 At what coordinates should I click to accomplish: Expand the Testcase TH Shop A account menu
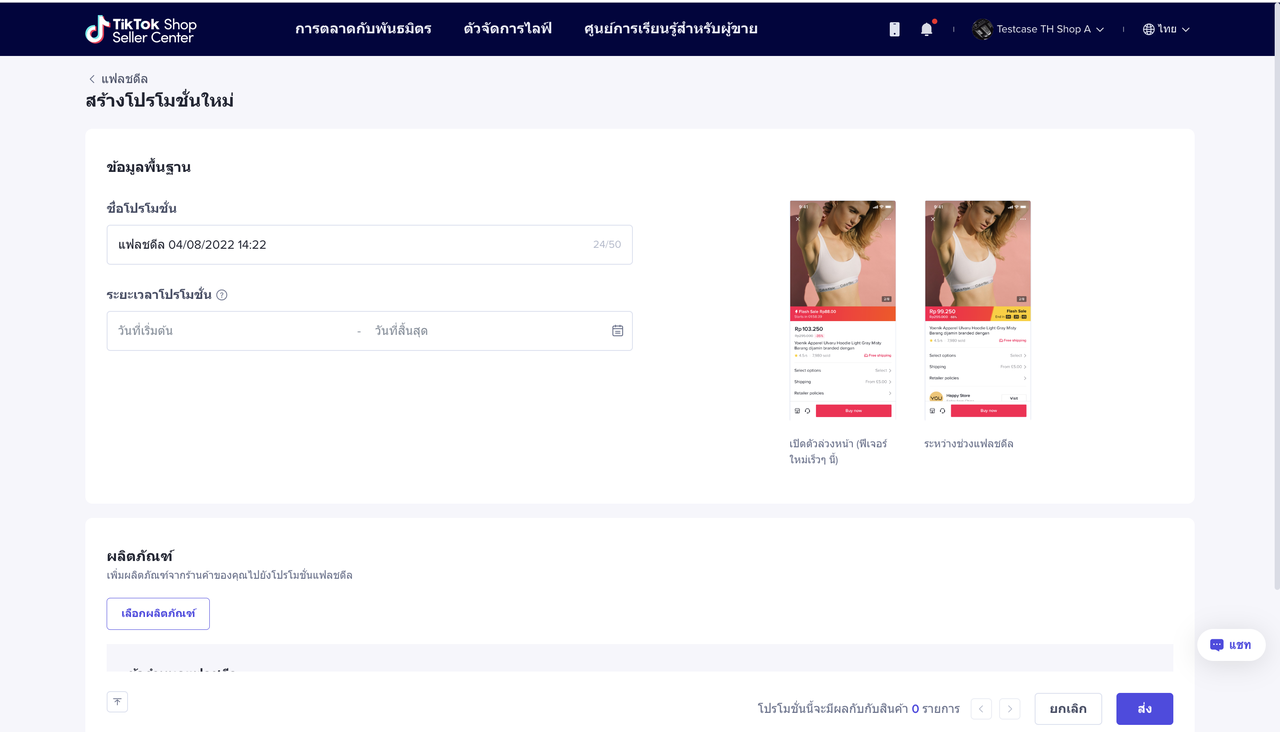coord(1038,29)
